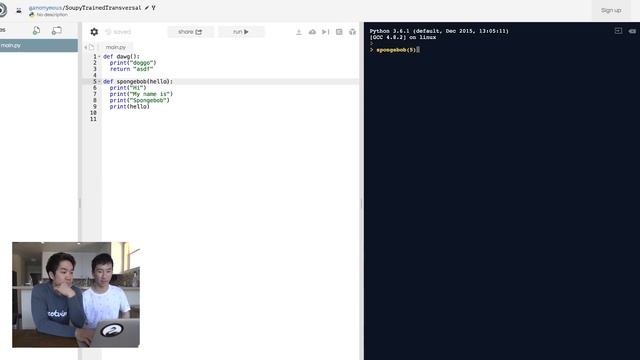Click the share button
Viewport: 640px width, 360px height.
coord(190,32)
